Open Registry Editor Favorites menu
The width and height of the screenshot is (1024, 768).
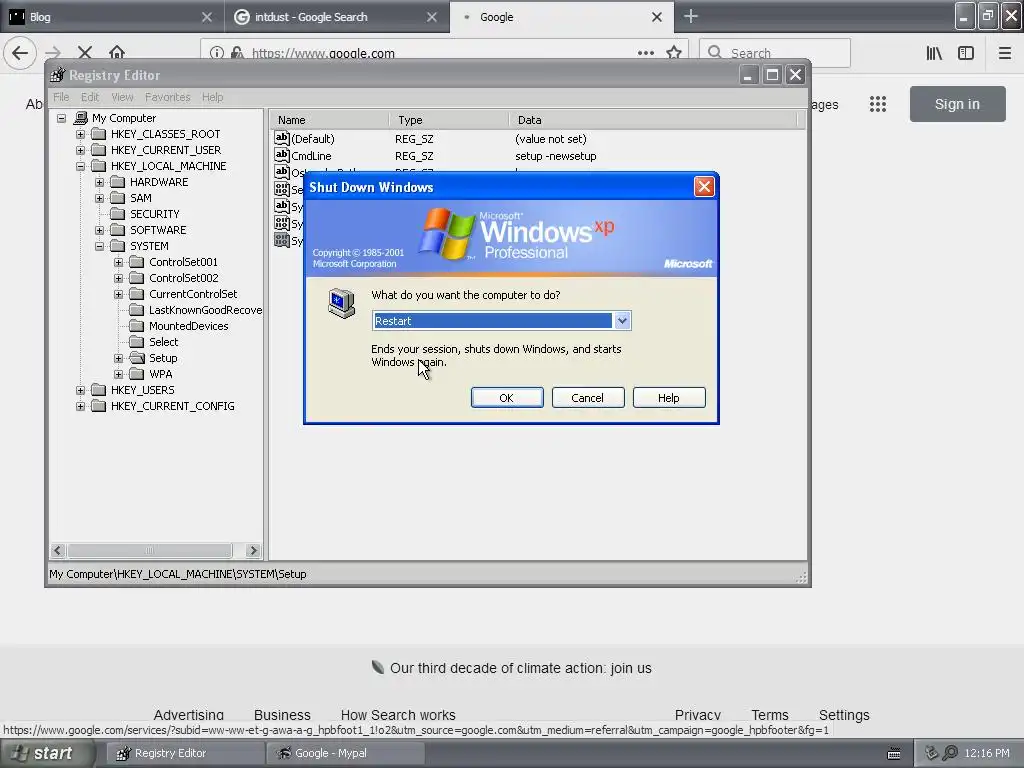click(x=168, y=97)
